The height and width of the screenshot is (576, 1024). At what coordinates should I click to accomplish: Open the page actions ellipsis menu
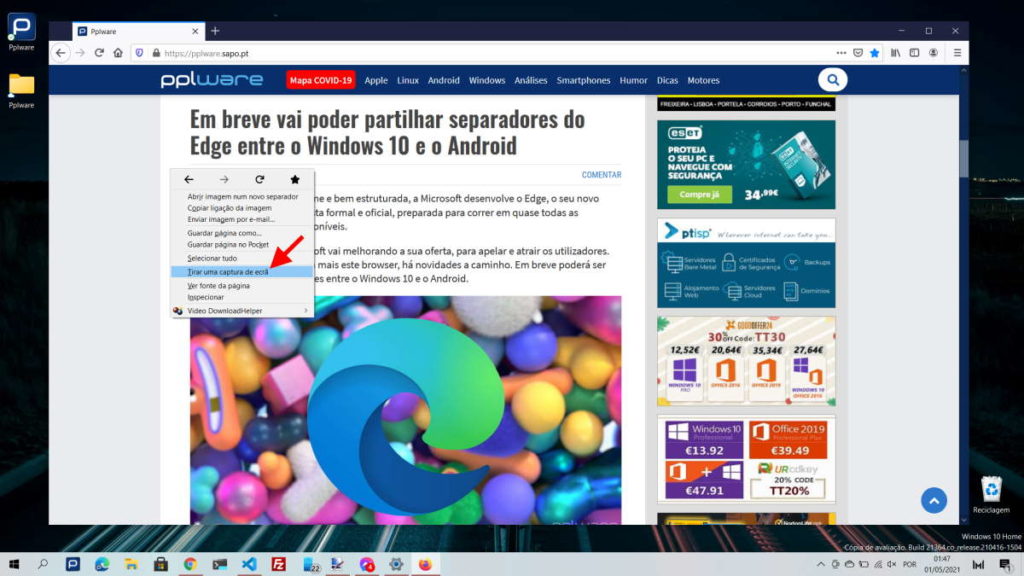[x=840, y=52]
